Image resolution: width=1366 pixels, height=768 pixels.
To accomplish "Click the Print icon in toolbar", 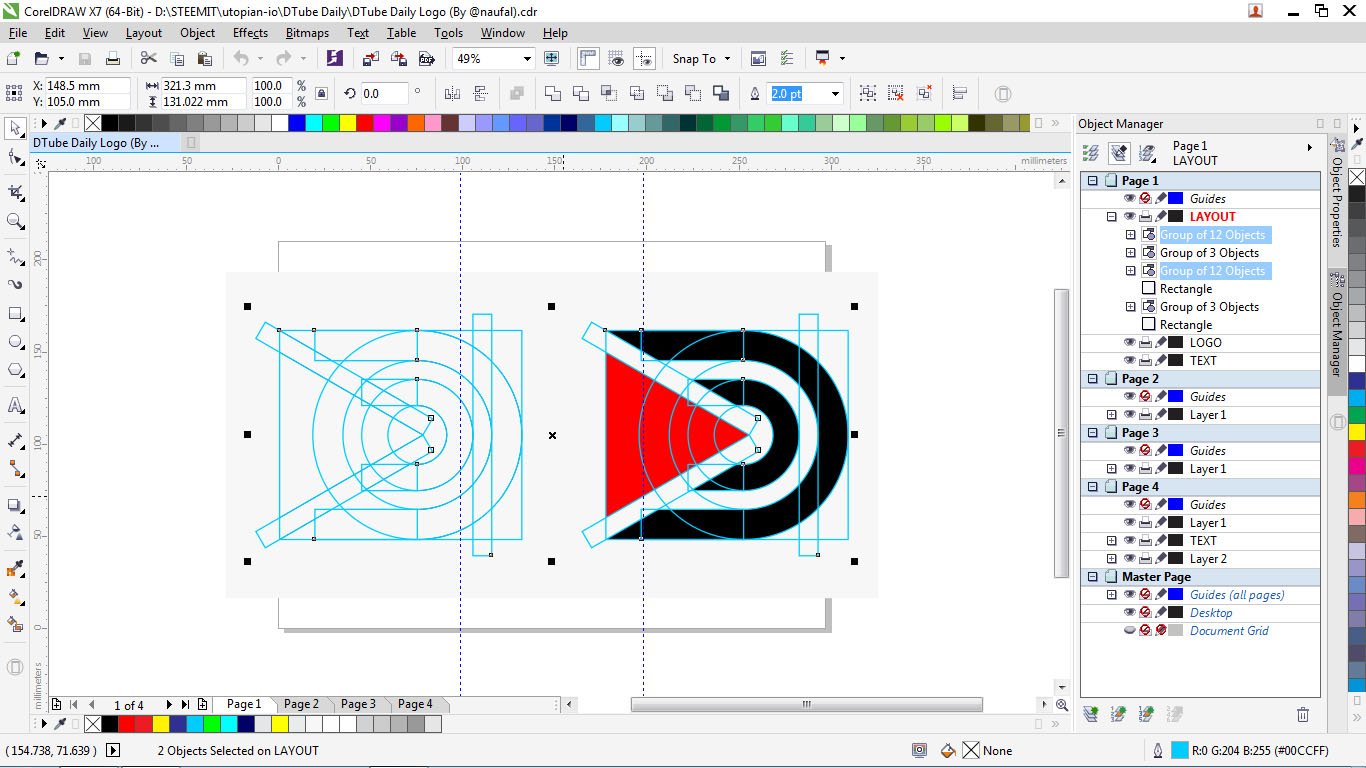I will (113, 59).
